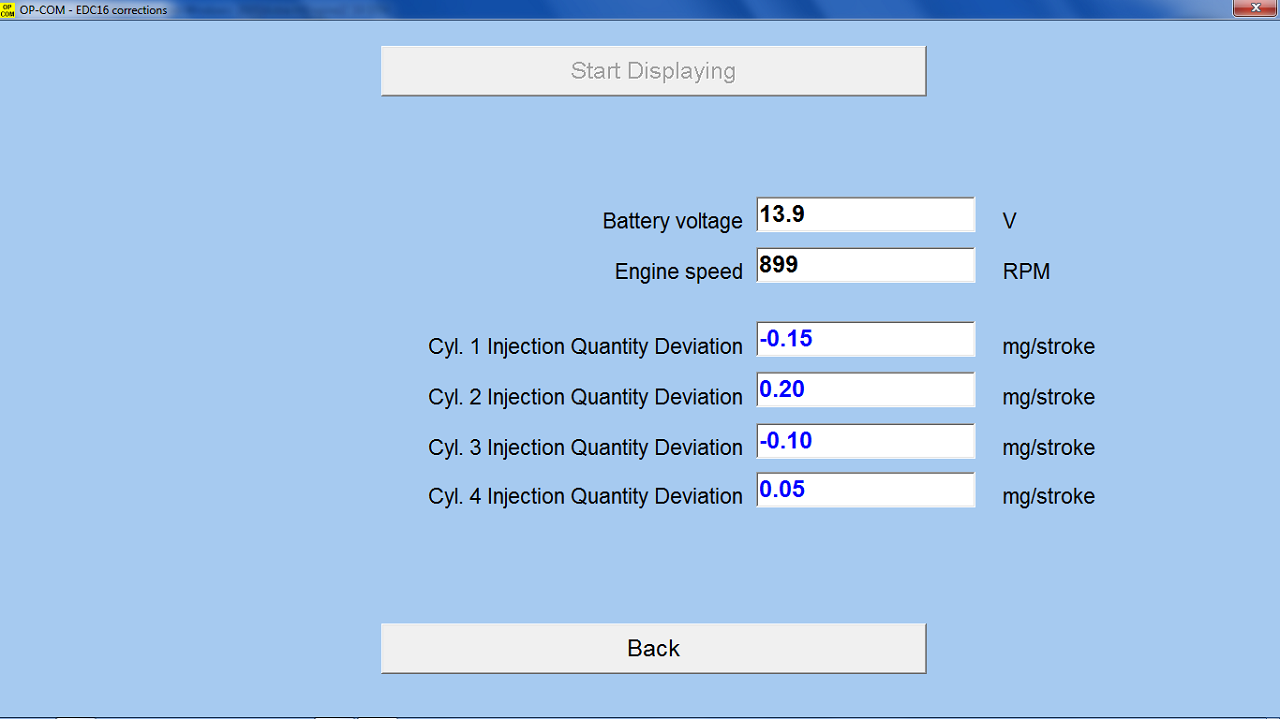
Task: Select the Battery voltage value field
Action: pos(865,215)
